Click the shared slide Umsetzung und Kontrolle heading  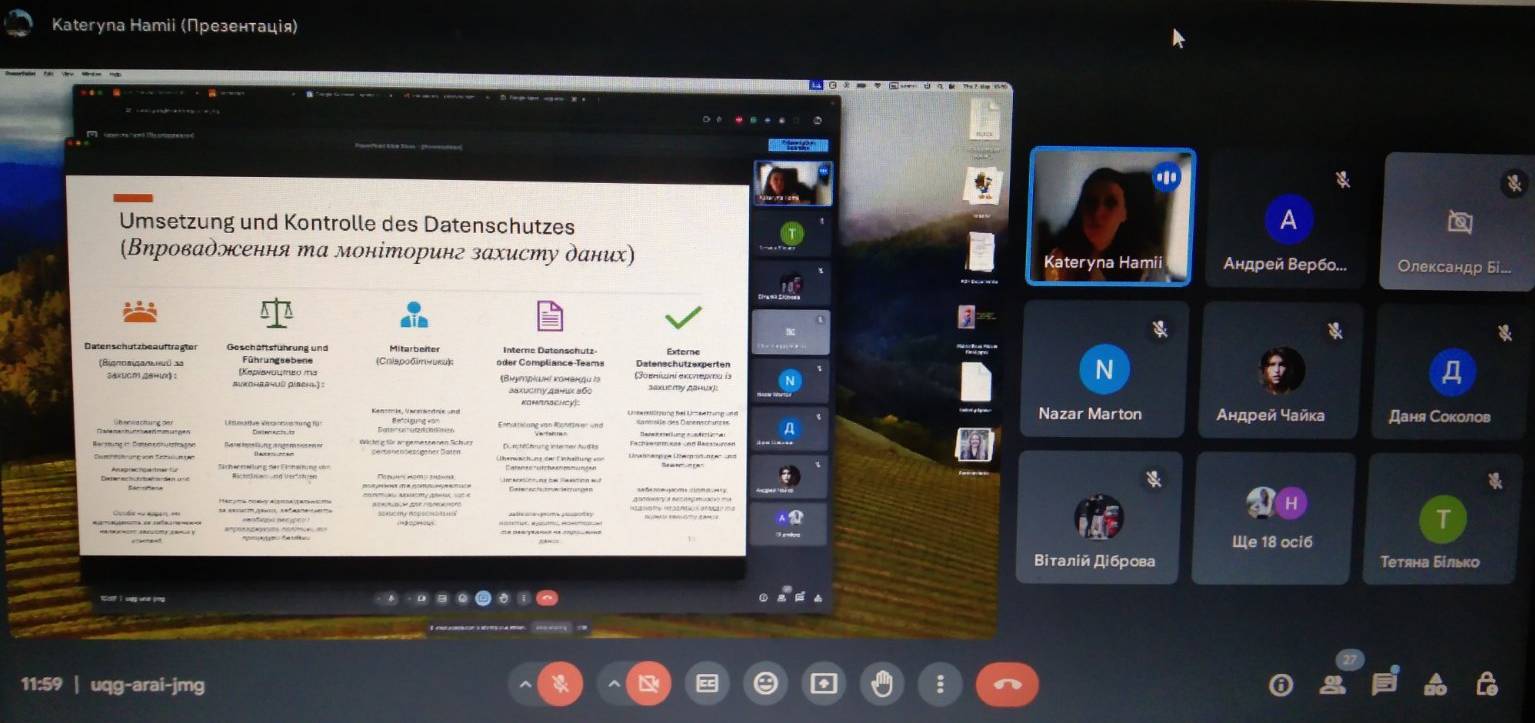347,223
